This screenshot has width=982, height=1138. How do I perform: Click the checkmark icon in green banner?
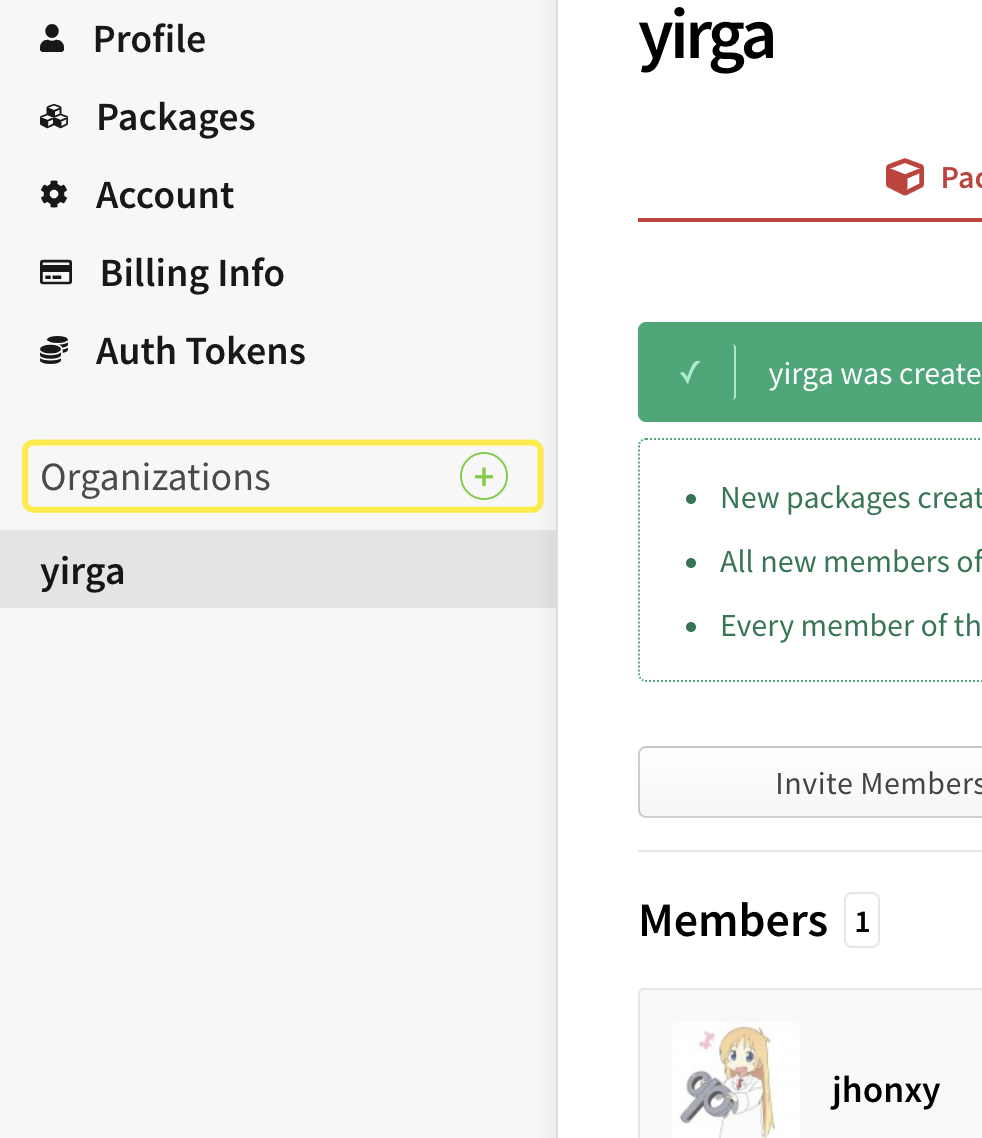pos(689,373)
